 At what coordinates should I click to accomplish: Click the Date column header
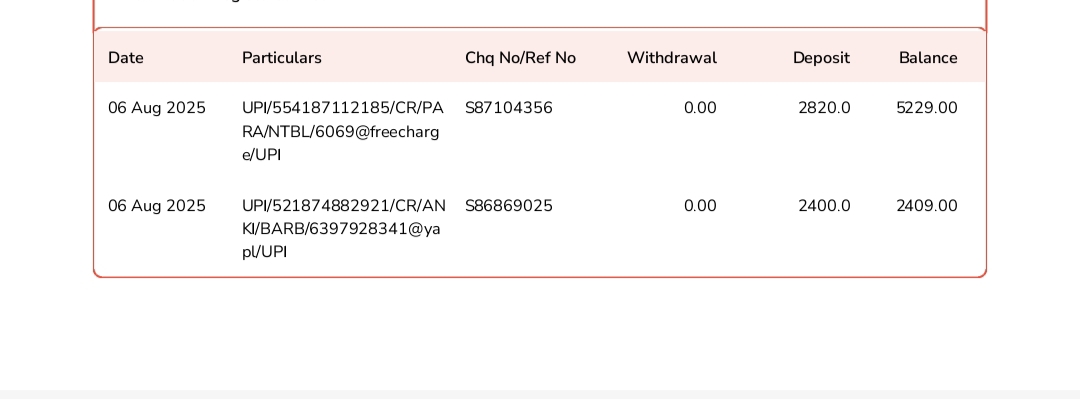click(126, 58)
